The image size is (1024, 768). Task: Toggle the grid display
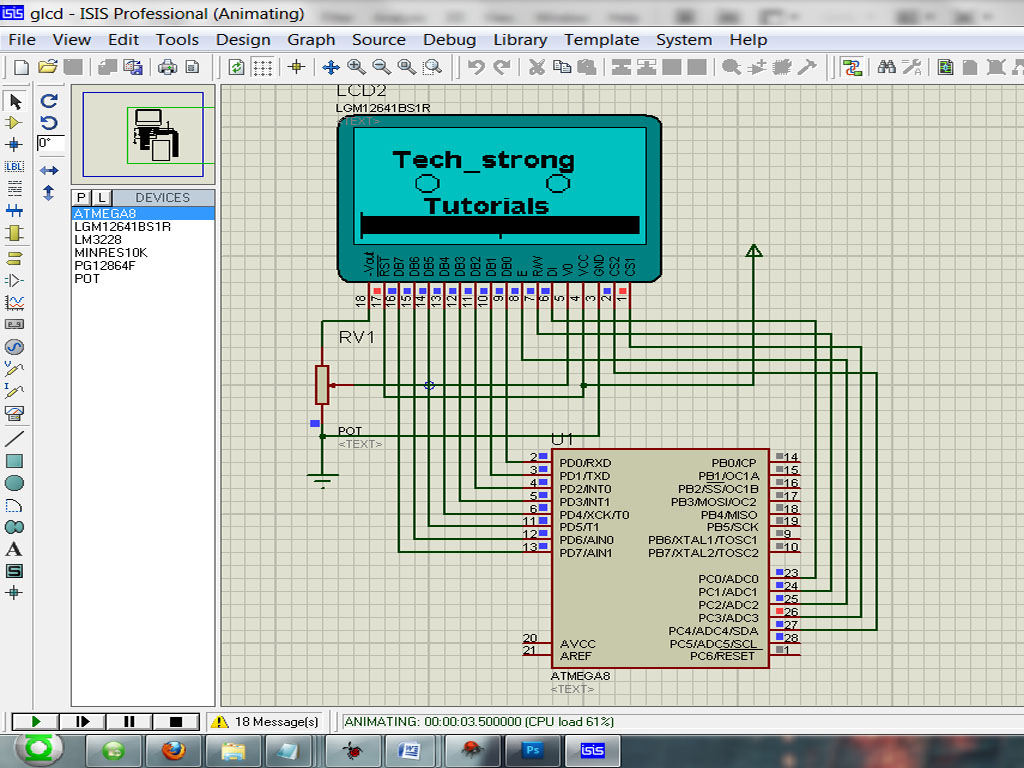(262, 67)
